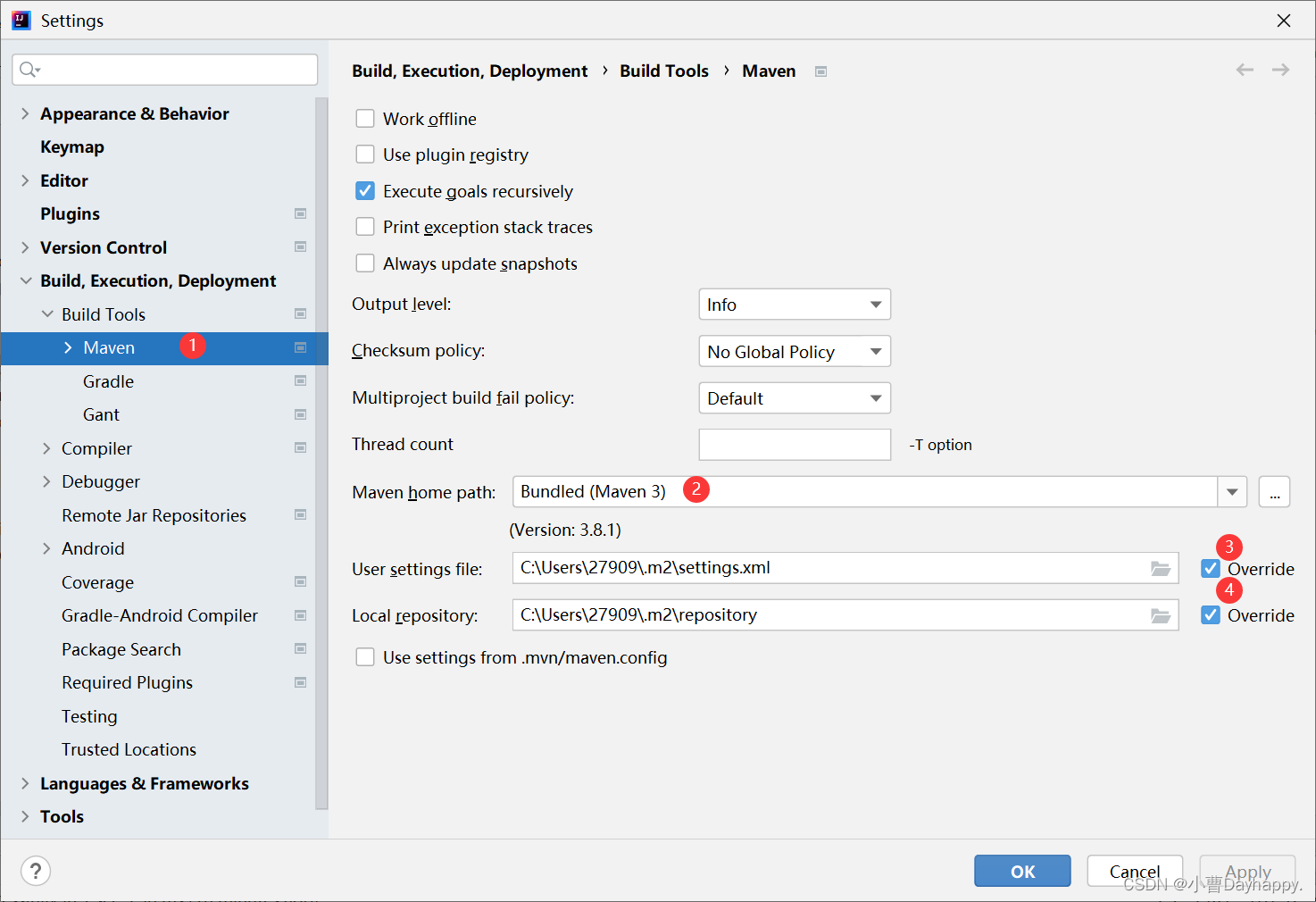Click the project settings icon beside Required Plugins
The width and height of the screenshot is (1316, 902).
301,682
